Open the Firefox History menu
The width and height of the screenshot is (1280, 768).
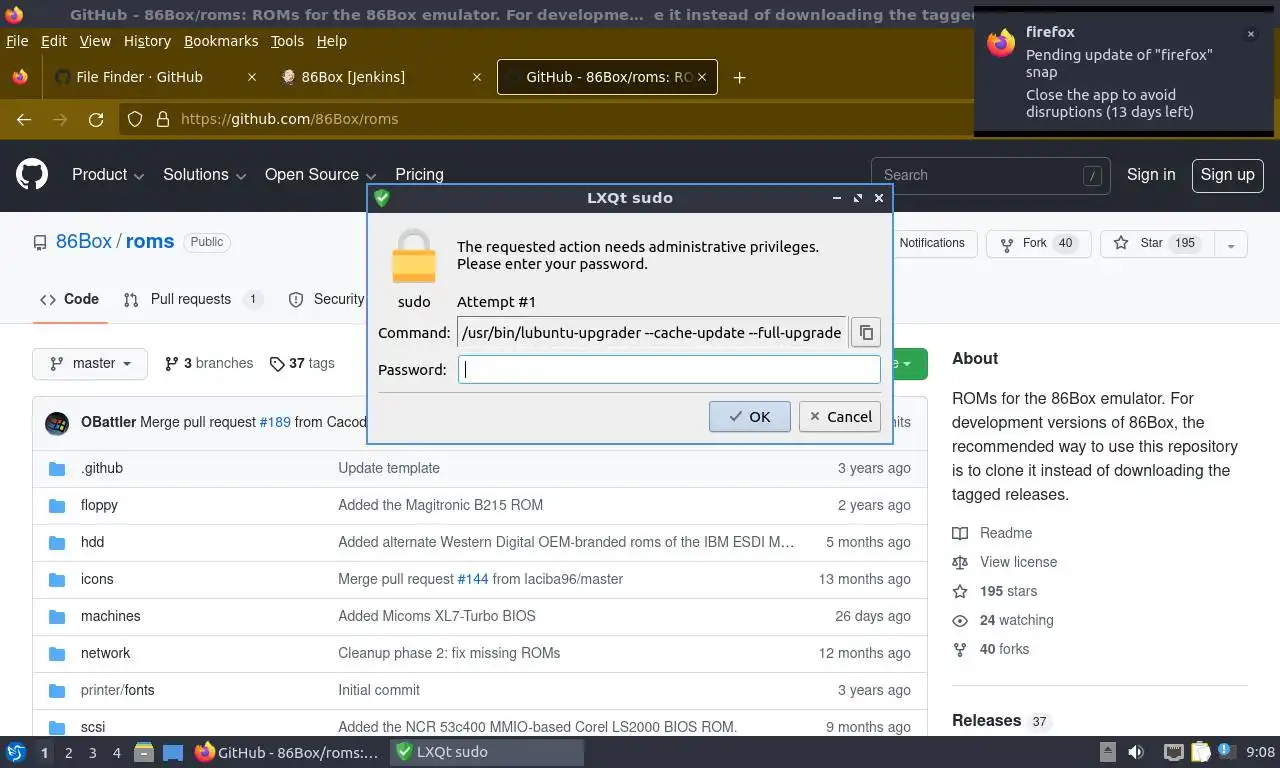pyautogui.click(x=147, y=41)
